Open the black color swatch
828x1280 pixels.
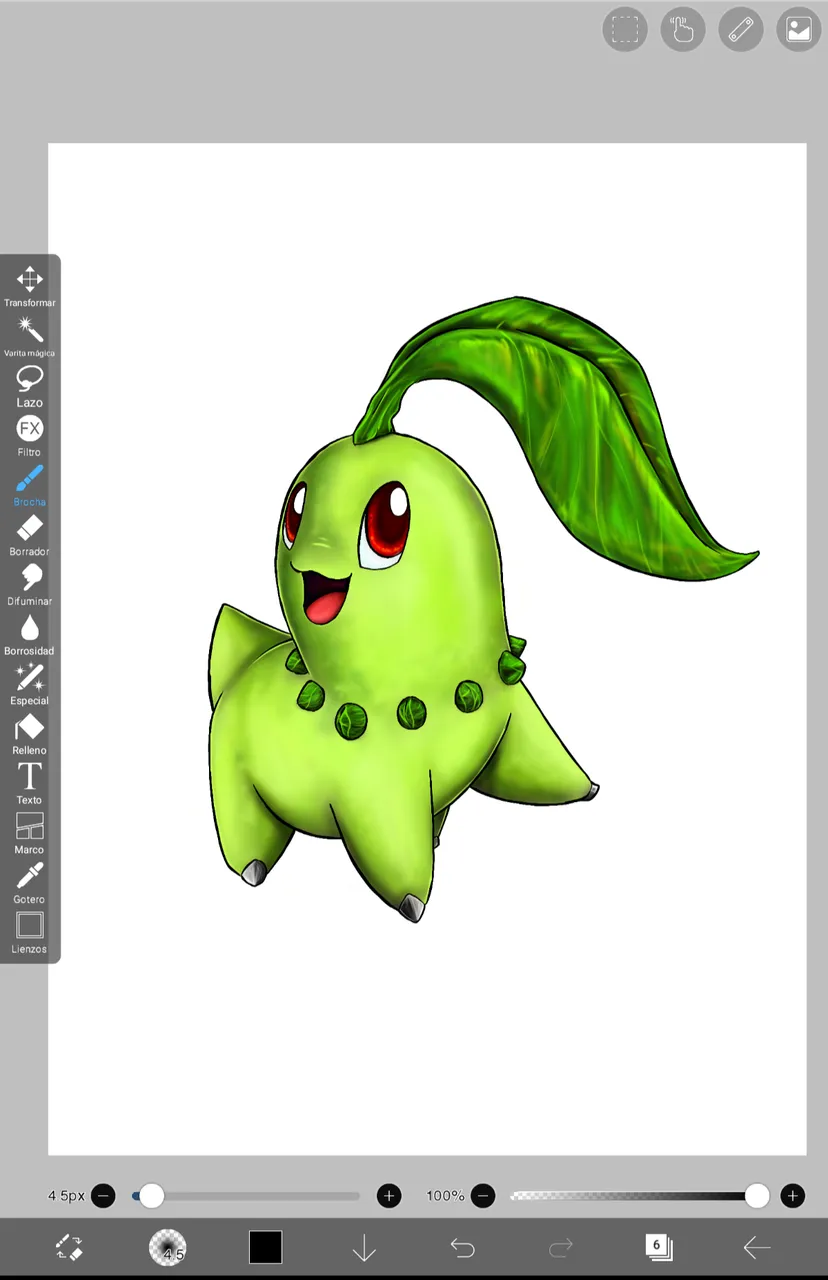265,1247
